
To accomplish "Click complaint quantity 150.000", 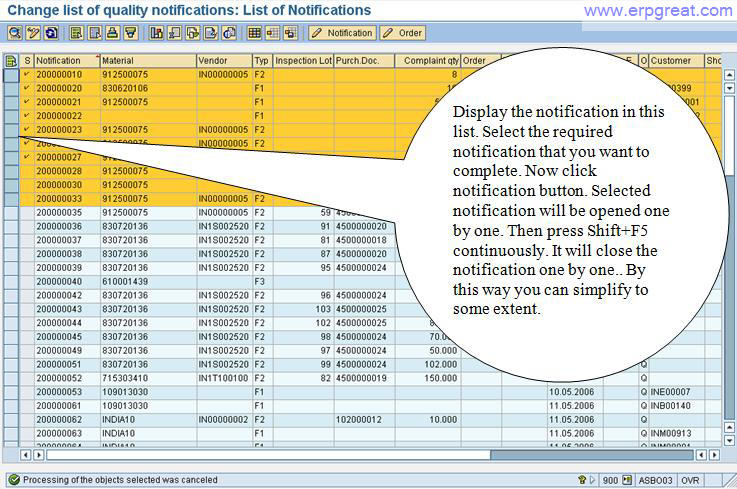I will coord(440,379).
